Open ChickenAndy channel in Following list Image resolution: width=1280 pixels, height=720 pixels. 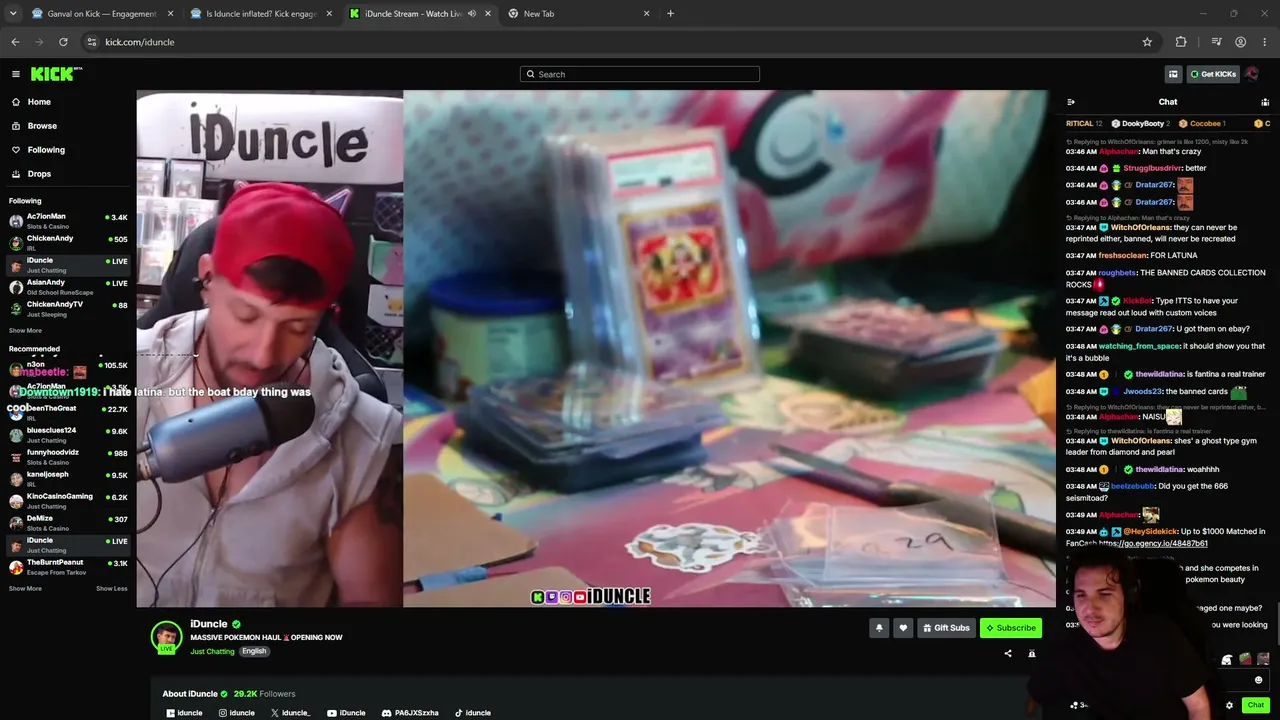[68, 243]
